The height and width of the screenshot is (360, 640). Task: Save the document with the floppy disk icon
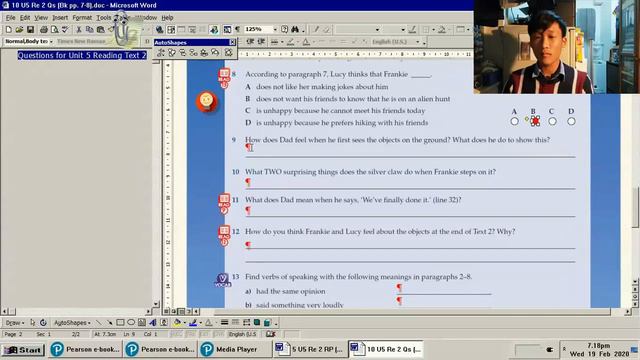pos(30,30)
